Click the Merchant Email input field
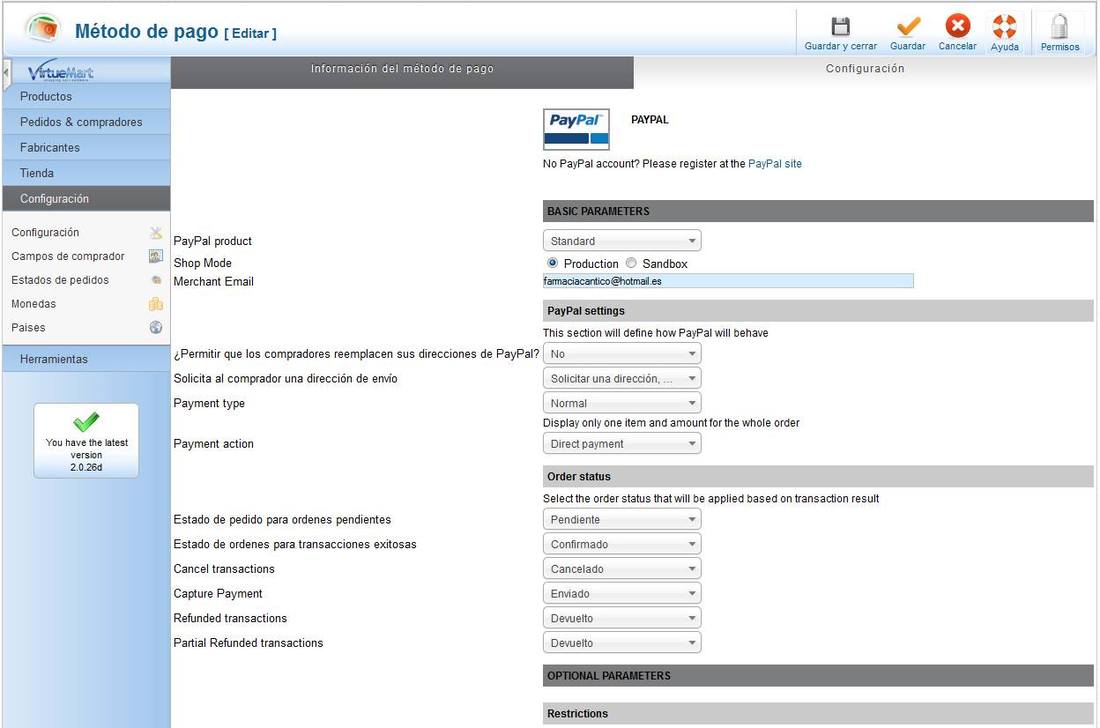Image resolution: width=1100 pixels, height=728 pixels. coord(728,281)
